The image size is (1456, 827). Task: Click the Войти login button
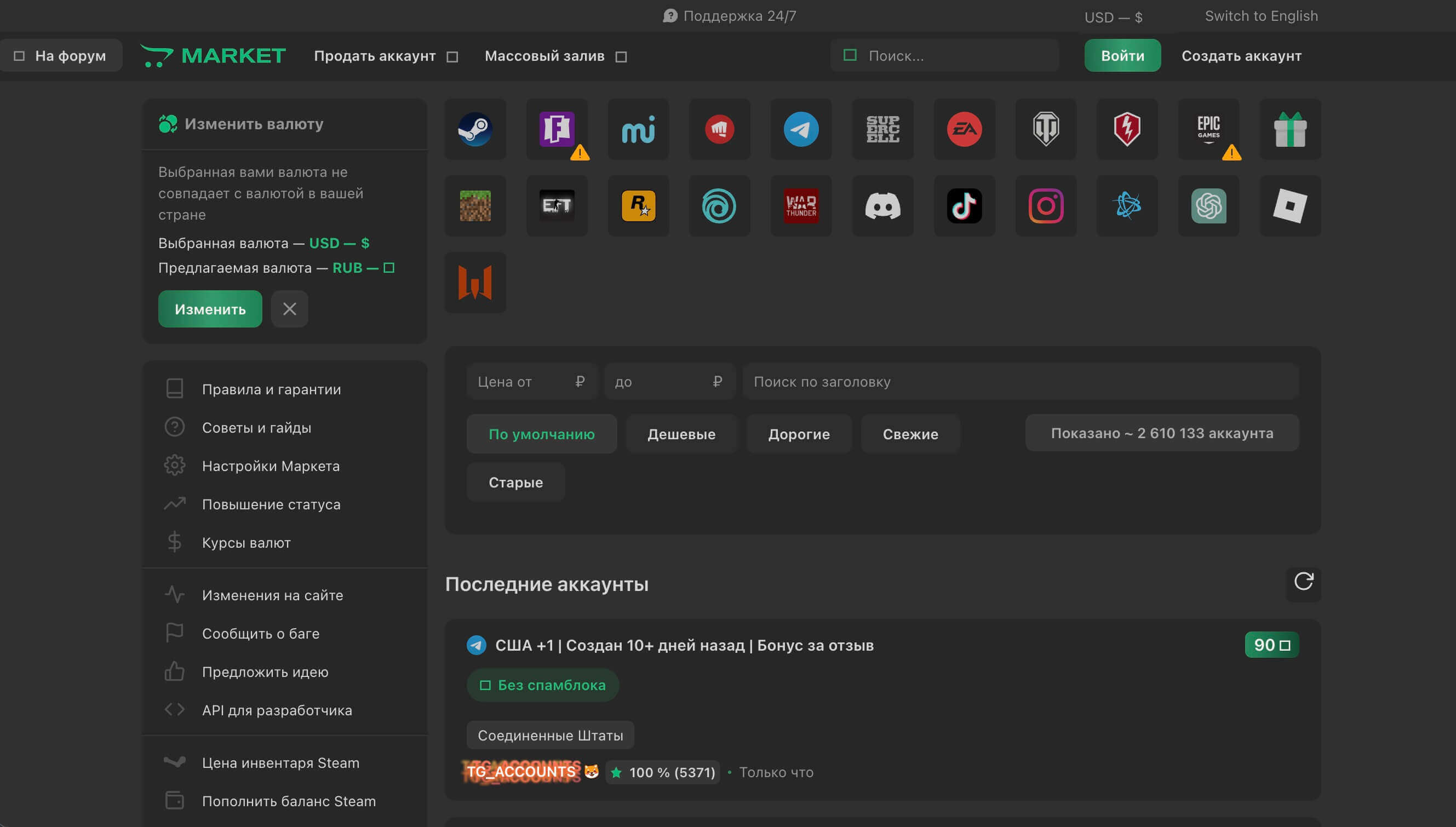click(1122, 56)
